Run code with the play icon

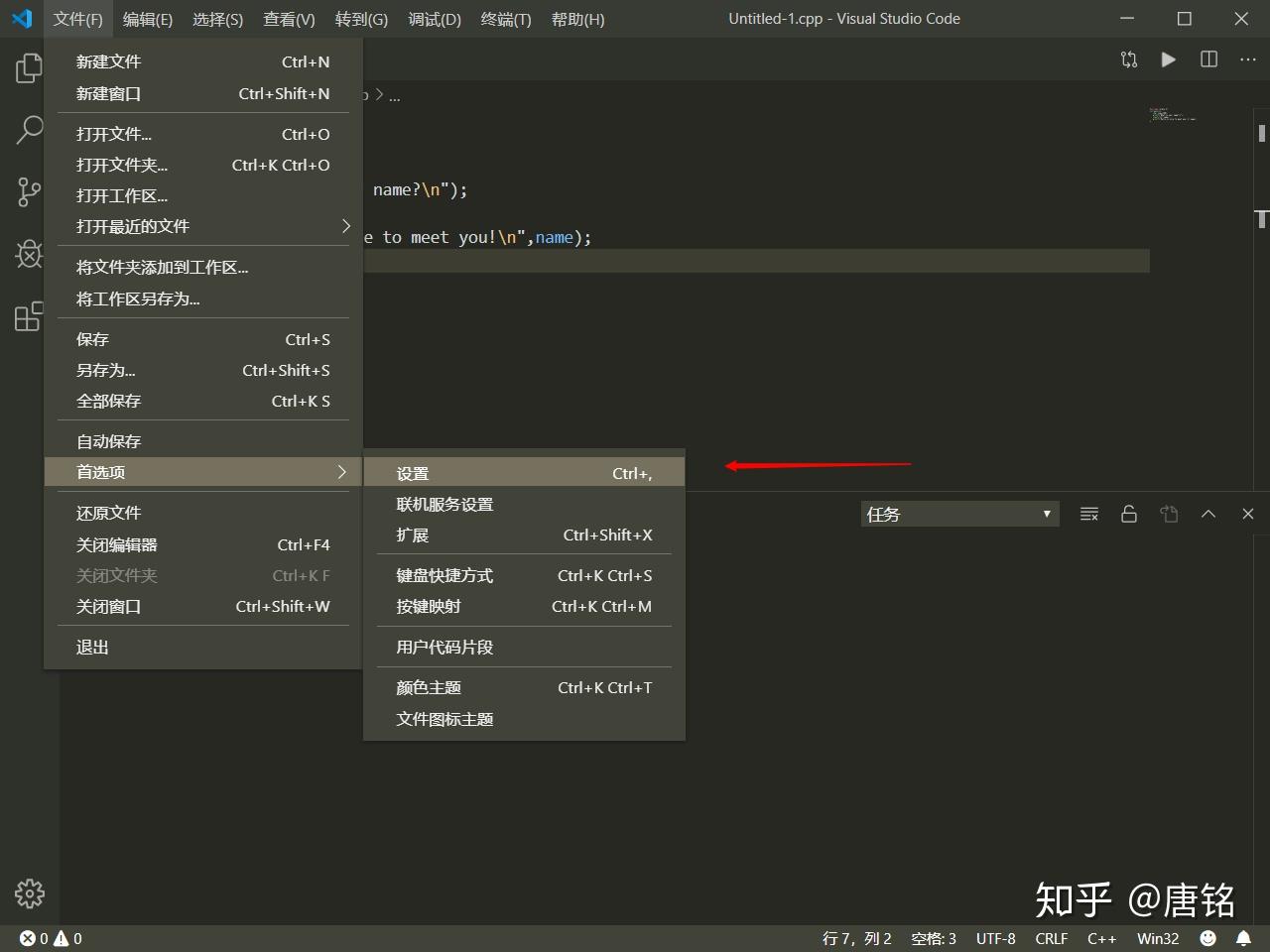click(1169, 59)
